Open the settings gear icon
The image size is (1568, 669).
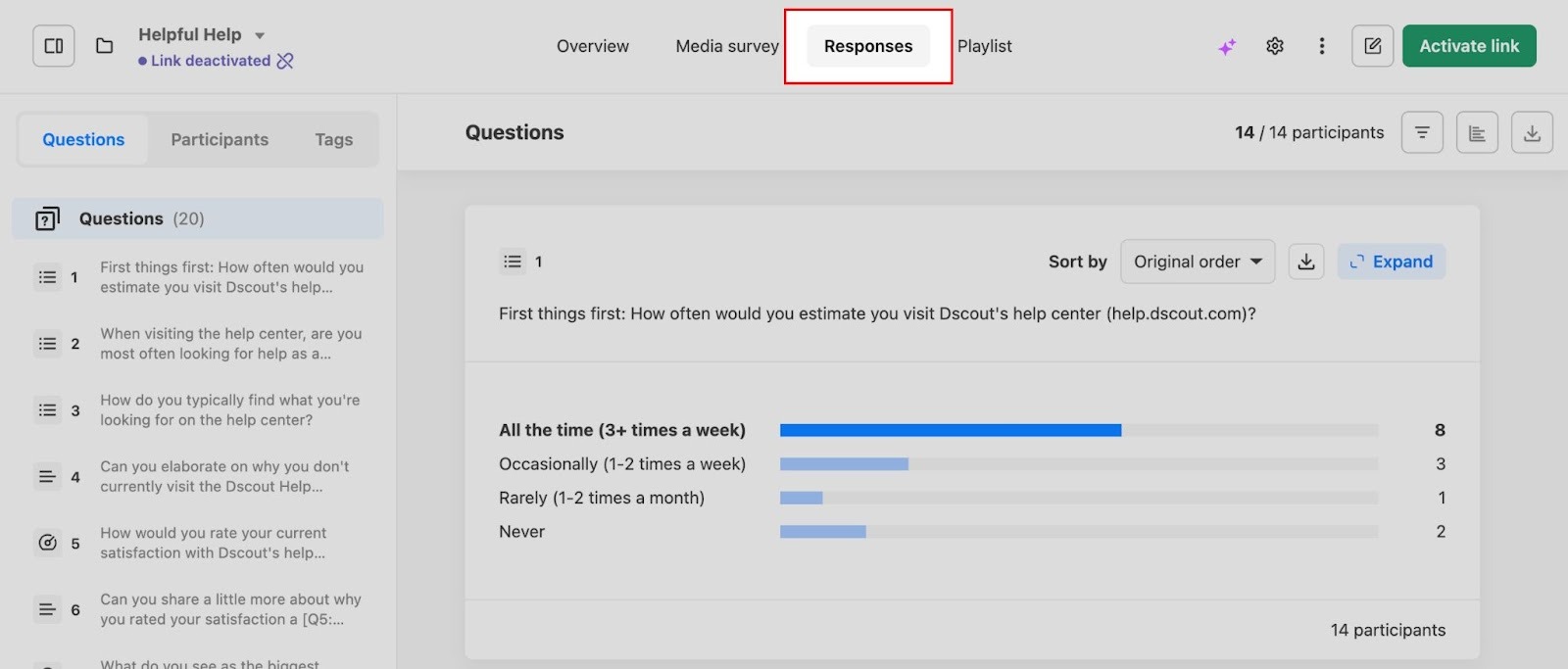(x=1274, y=46)
